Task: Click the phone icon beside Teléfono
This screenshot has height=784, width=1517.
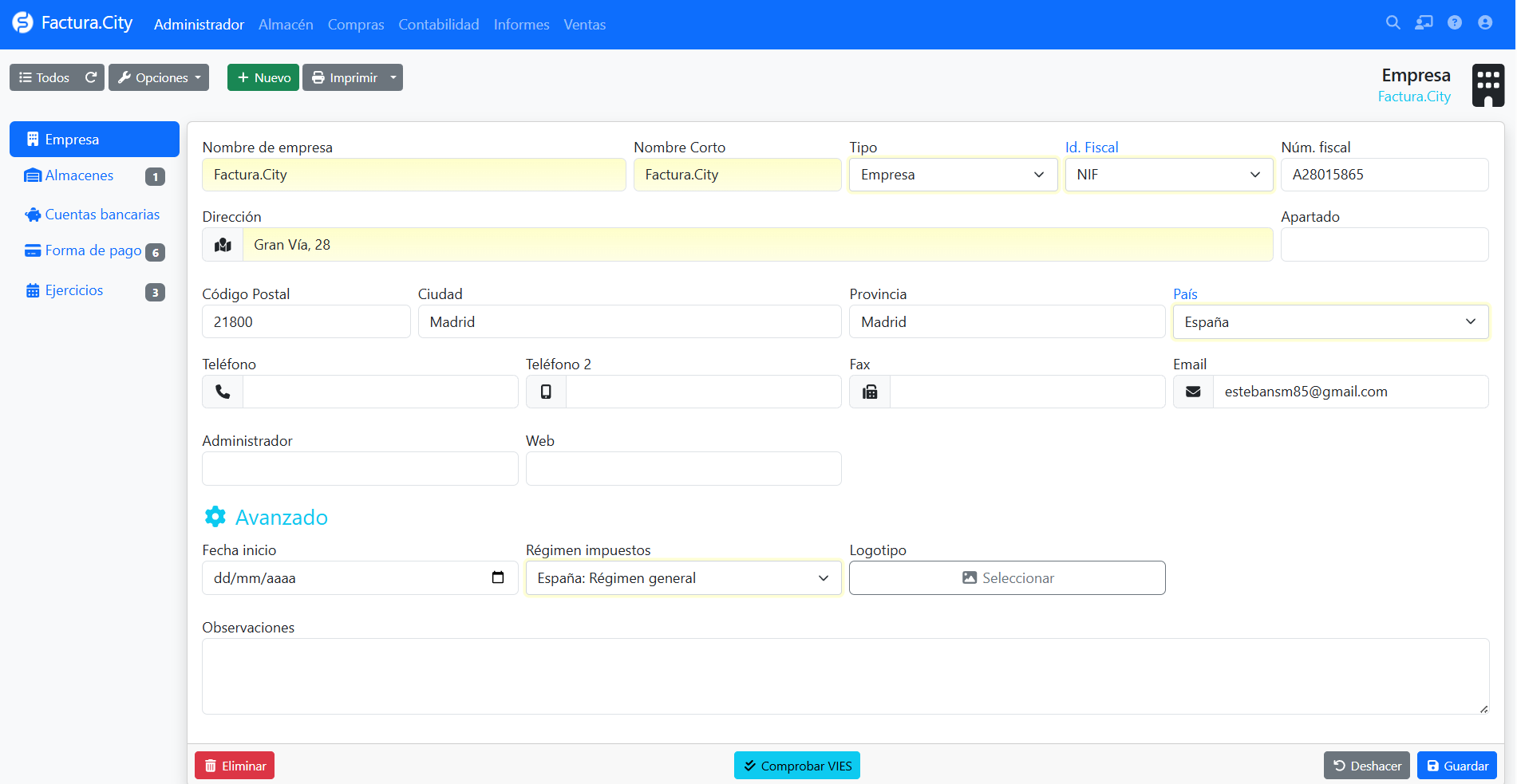Action: tap(223, 392)
